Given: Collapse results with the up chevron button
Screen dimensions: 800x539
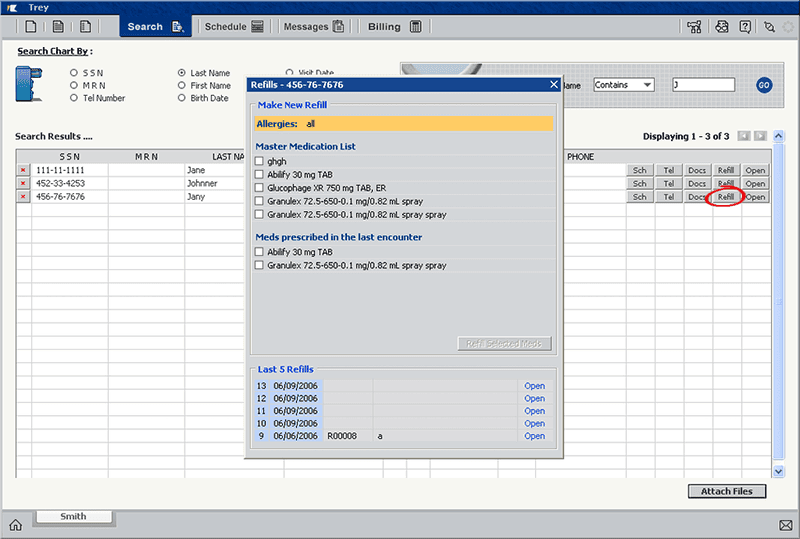Looking at the screenshot, I should pos(779,136).
